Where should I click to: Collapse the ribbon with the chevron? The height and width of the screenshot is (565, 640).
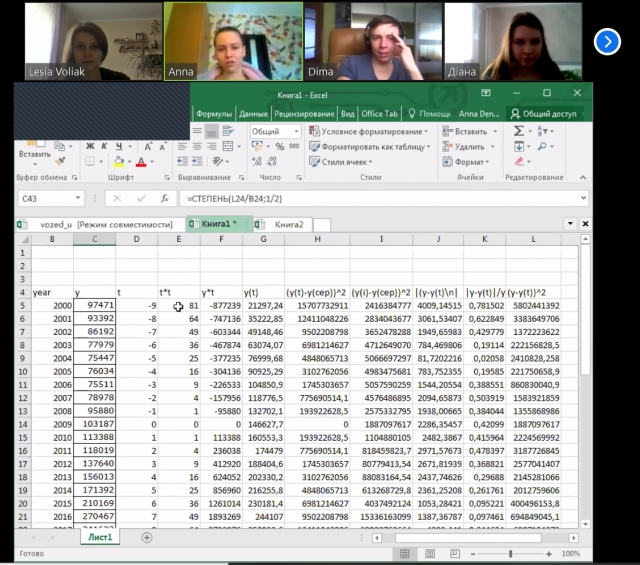(x=583, y=177)
